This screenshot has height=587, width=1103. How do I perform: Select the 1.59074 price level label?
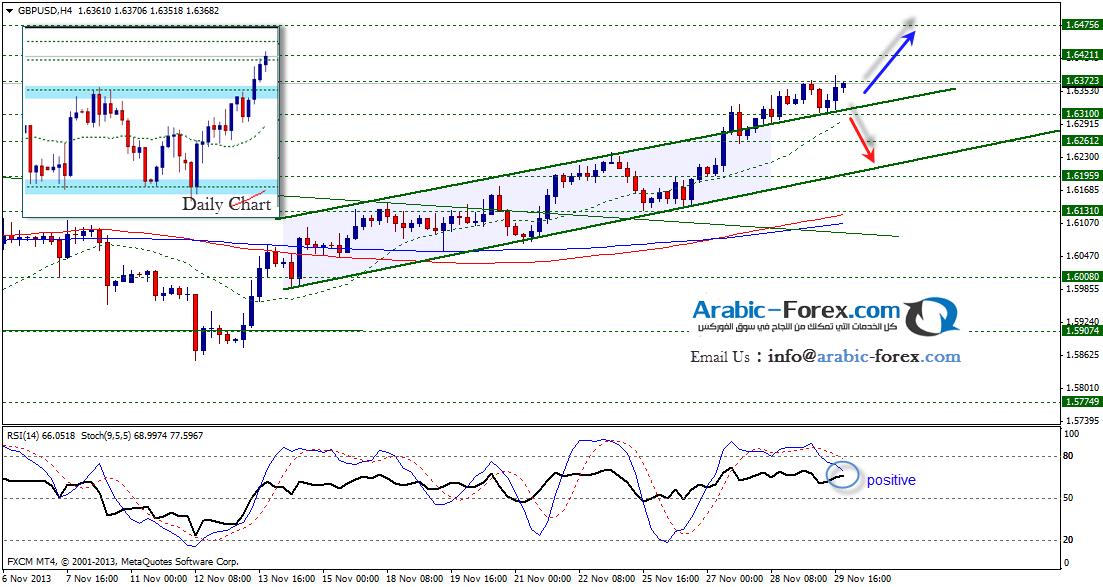tap(1082, 330)
